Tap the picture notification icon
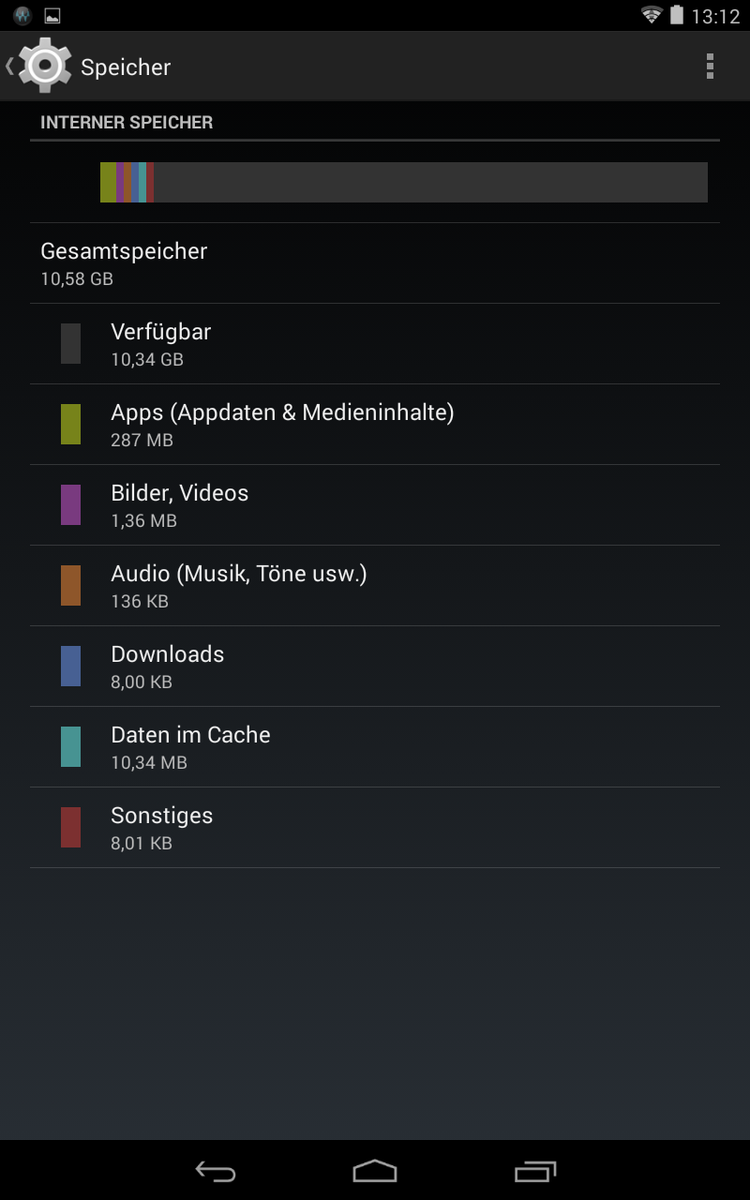This screenshot has height=1200, width=750. pyautogui.click(x=53, y=16)
